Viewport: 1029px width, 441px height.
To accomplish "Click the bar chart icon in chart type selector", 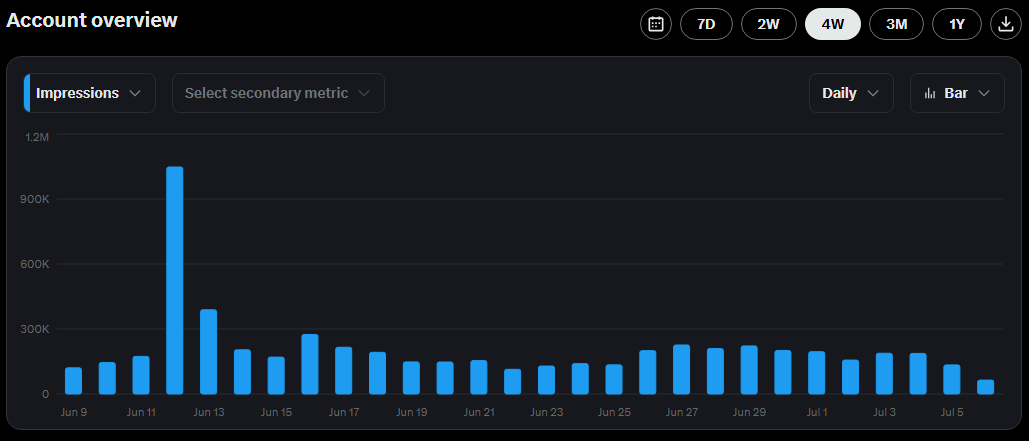I will pos(930,93).
